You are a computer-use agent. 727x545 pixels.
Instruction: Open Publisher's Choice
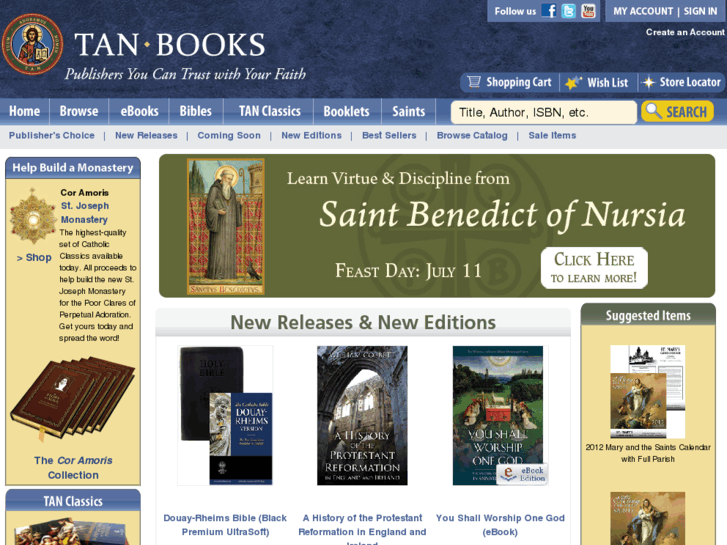coord(51,135)
